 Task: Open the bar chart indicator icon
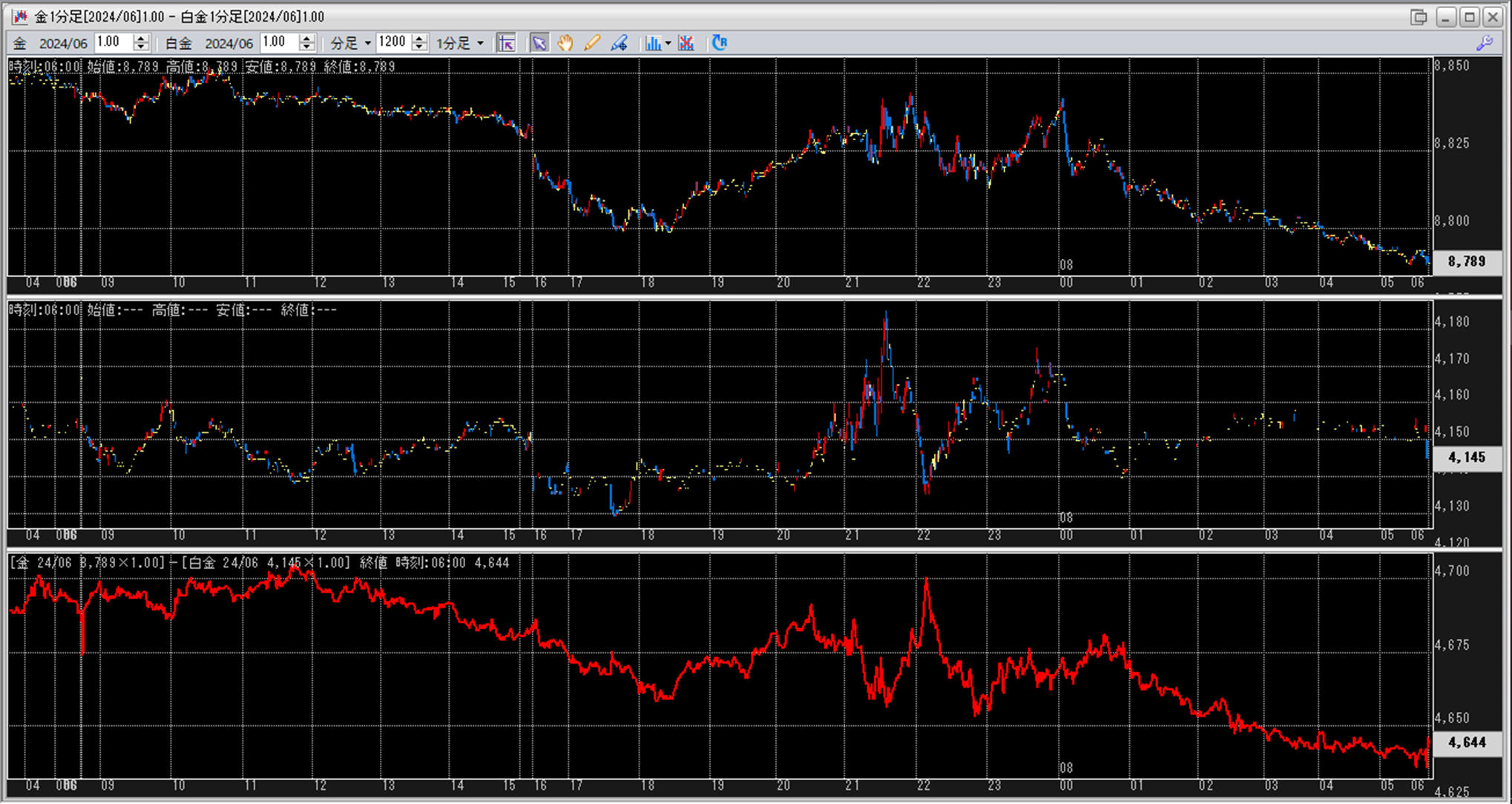[x=653, y=43]
